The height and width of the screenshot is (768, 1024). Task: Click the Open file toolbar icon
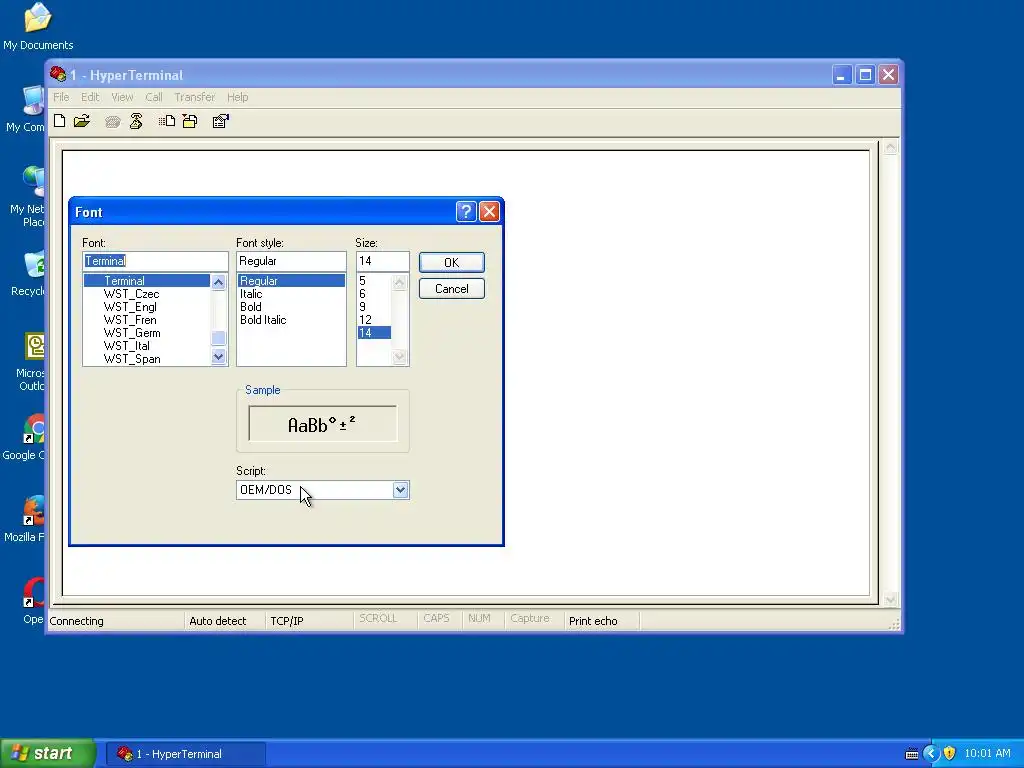pos(82,121)
